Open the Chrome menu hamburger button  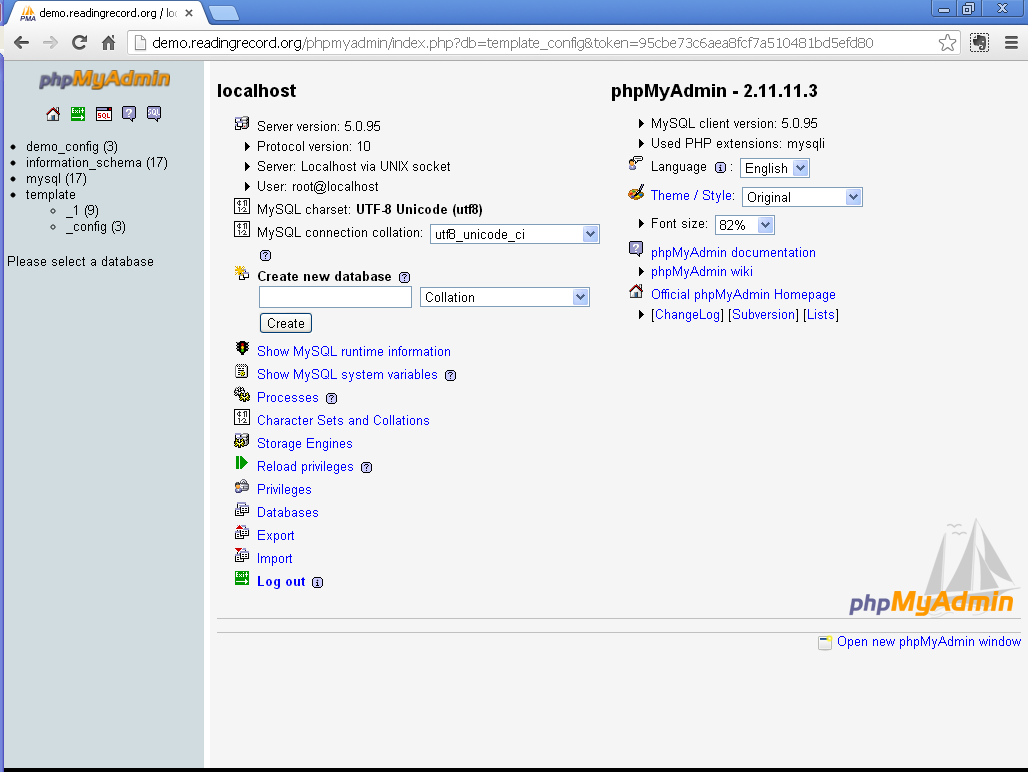1012,43
